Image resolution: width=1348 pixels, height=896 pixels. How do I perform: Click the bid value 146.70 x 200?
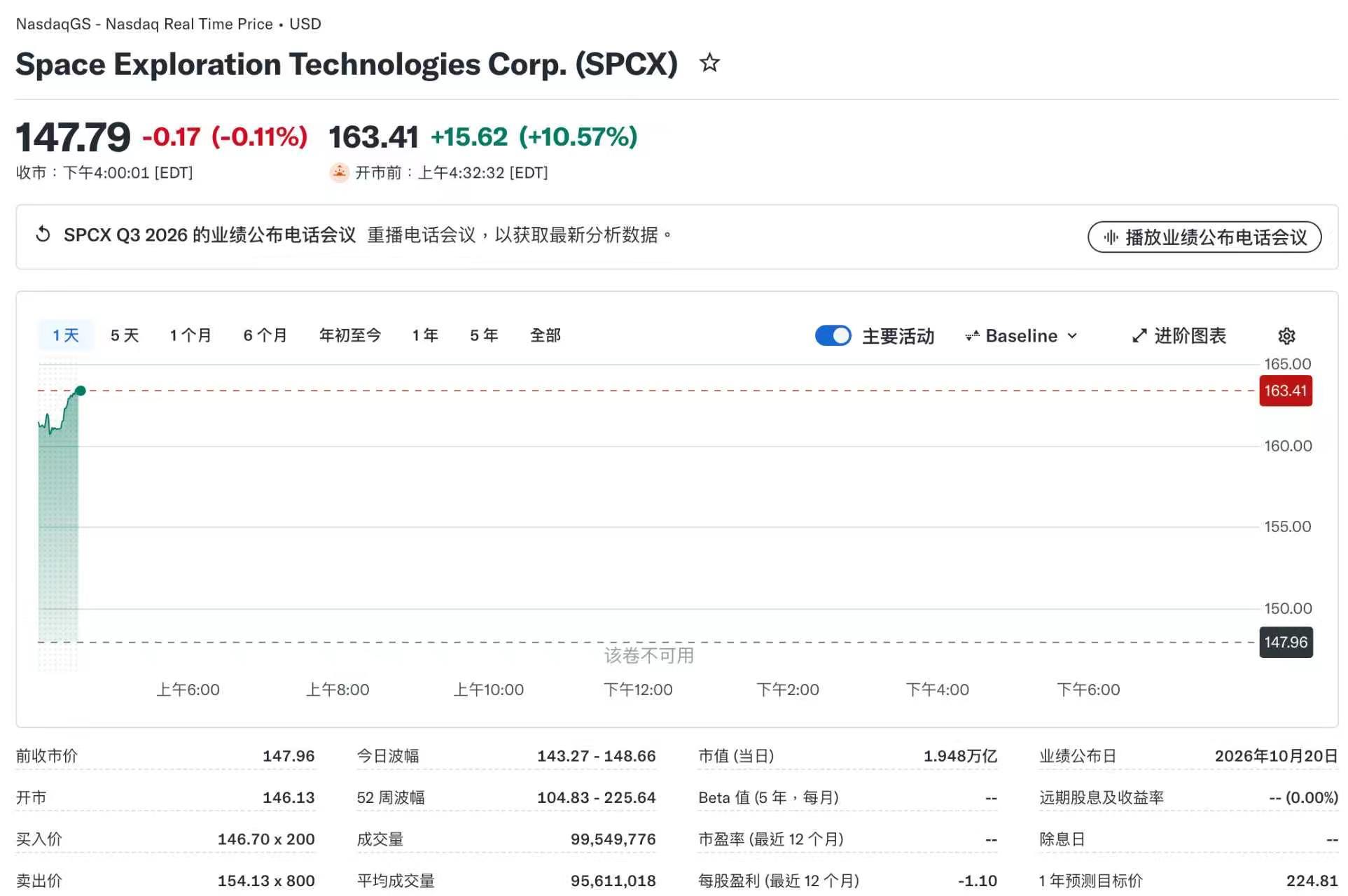266,839
